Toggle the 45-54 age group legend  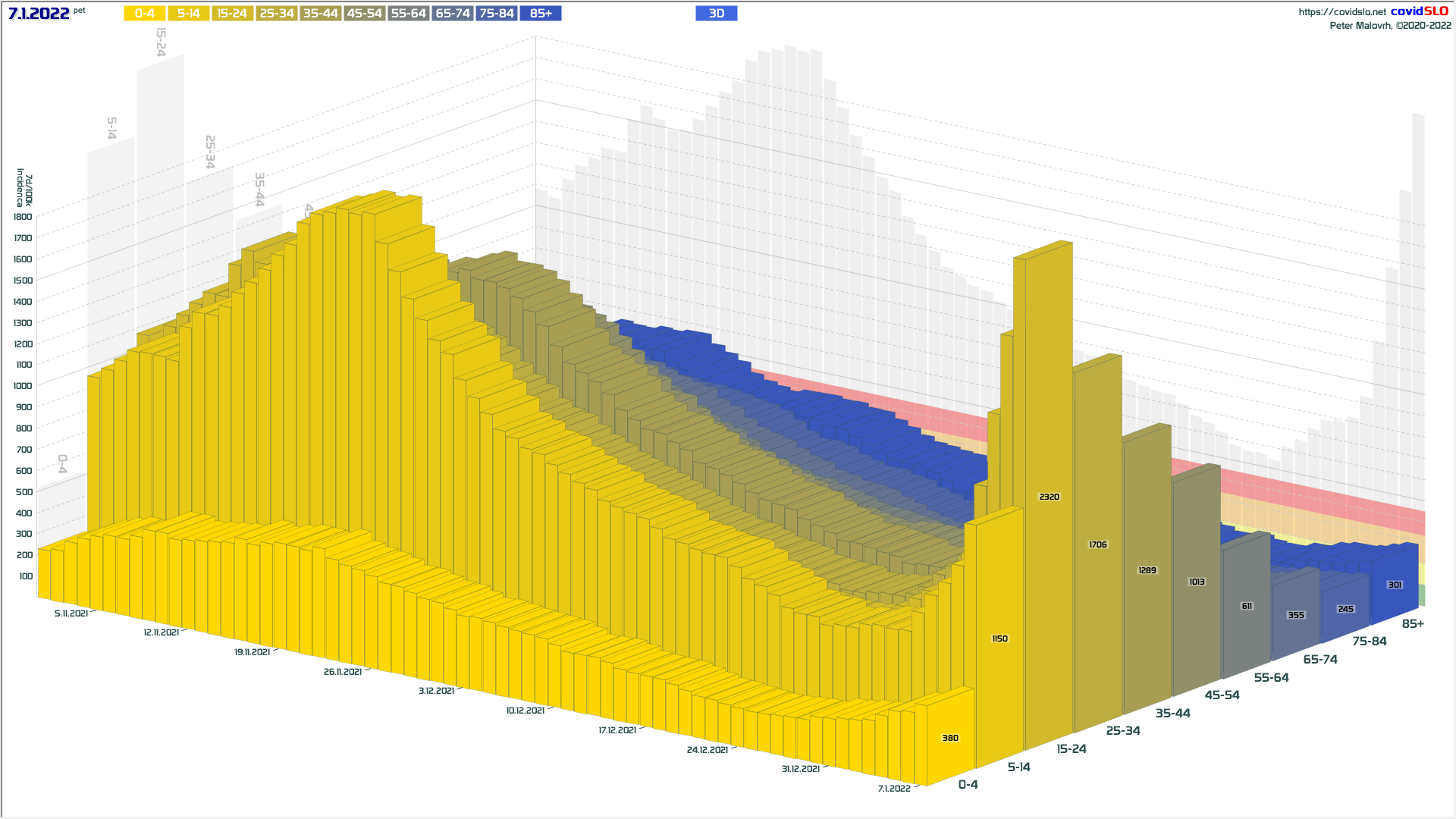click(x=364, y=14)
